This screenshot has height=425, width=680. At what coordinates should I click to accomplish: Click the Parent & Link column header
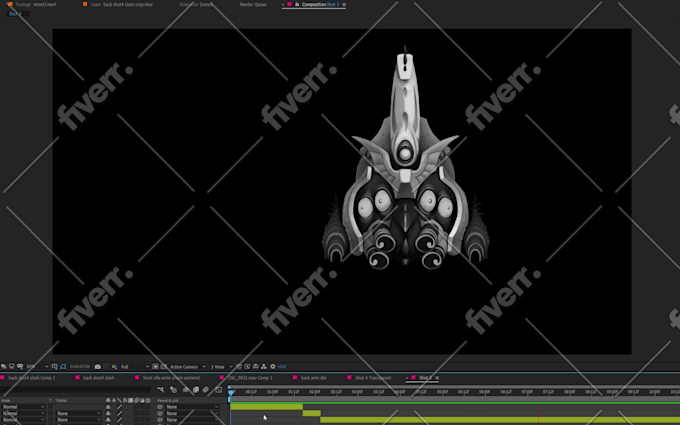(x=168, y=400)
